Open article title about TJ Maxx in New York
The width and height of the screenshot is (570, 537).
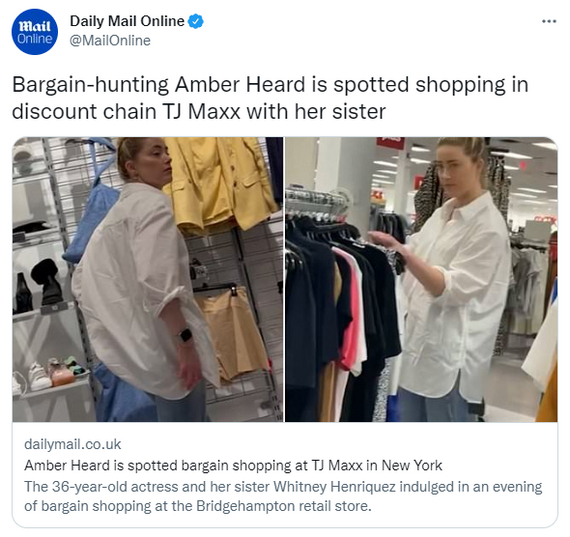pos(233,465)
